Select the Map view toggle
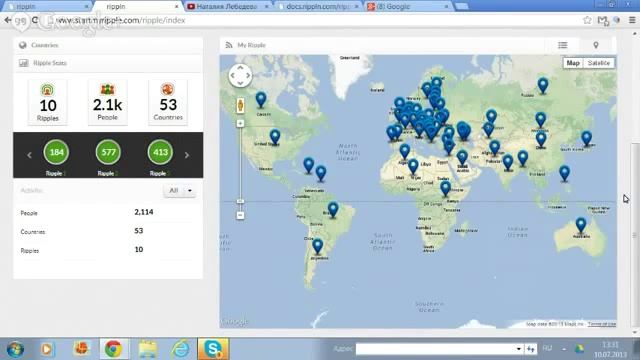The height and width of the screenshot is (360, 640). point(573,63)
